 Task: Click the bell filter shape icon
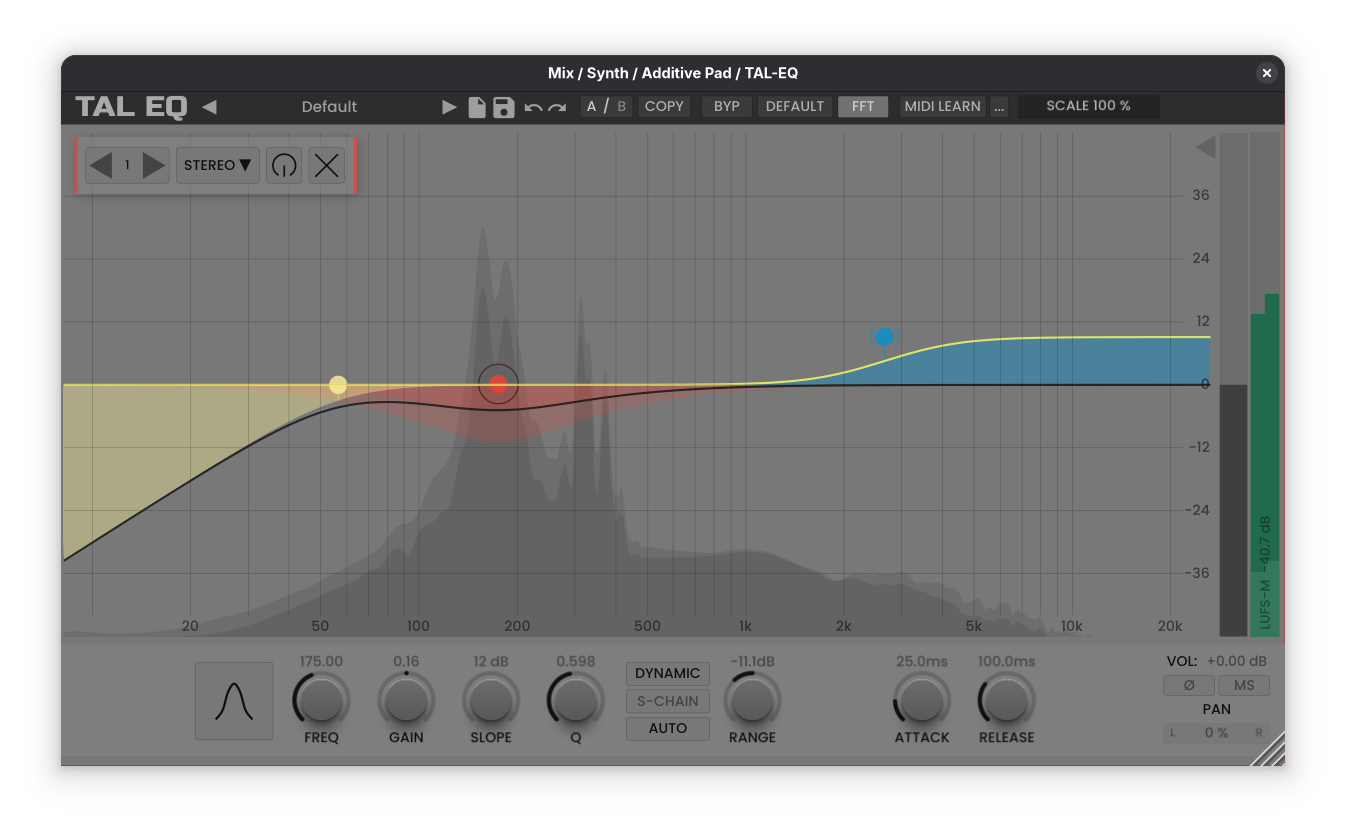click(234, 700)
